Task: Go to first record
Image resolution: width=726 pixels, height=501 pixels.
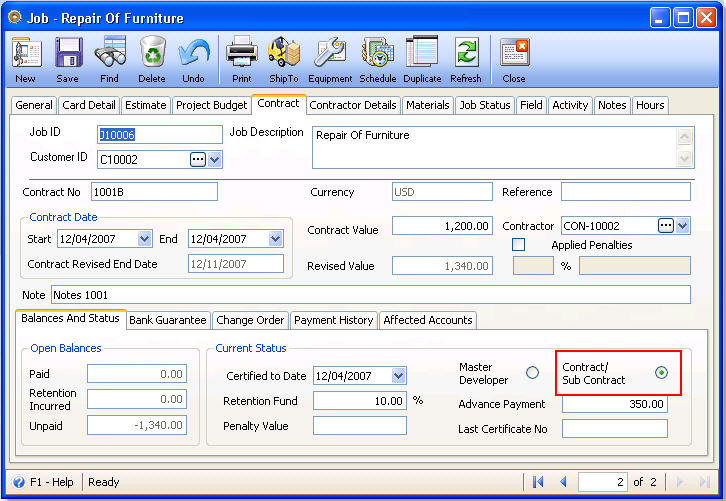Action: tap(538, 482)
